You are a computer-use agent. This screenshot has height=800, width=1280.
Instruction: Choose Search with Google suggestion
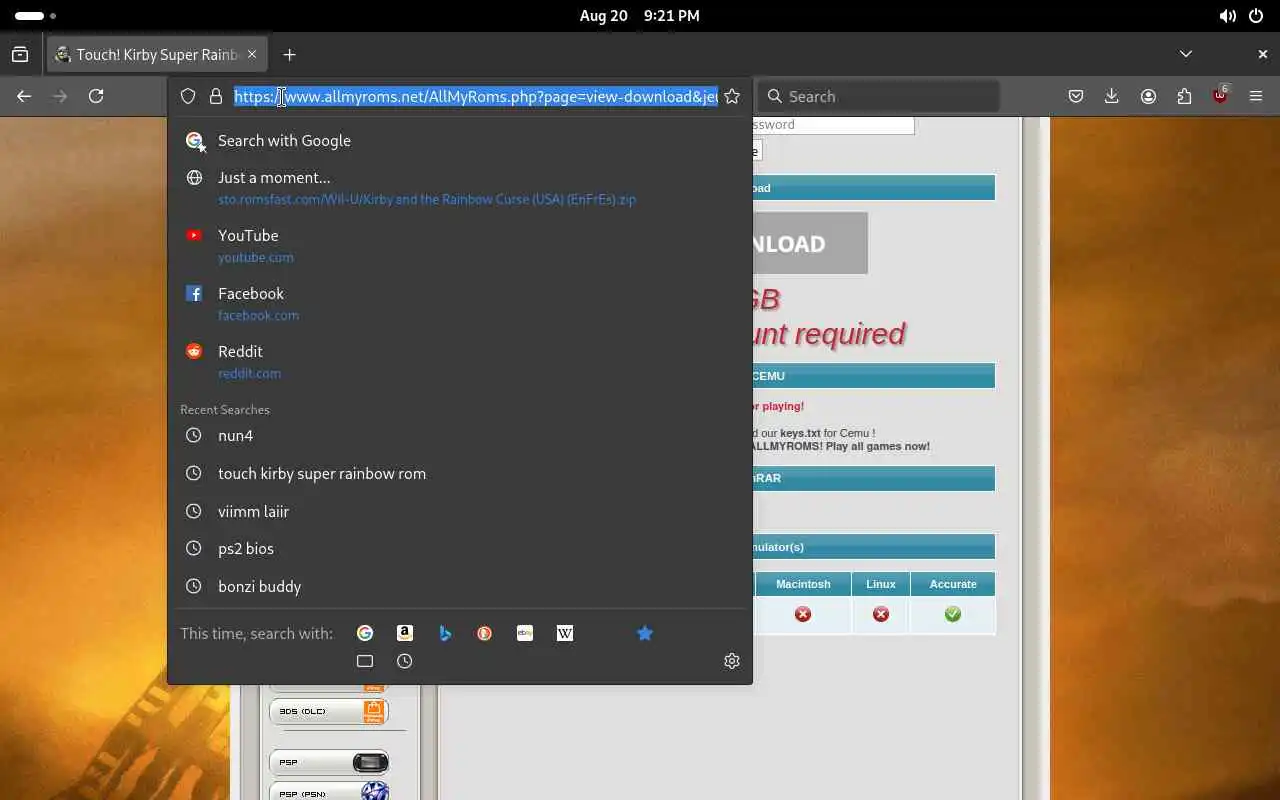click(x=460, y=141)
